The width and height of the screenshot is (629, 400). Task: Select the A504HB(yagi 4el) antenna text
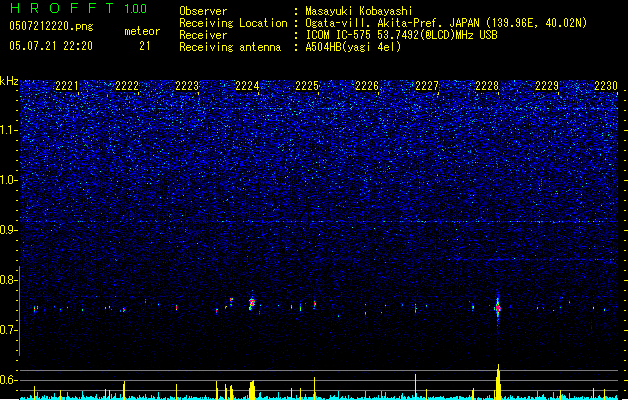coord(353,47)
